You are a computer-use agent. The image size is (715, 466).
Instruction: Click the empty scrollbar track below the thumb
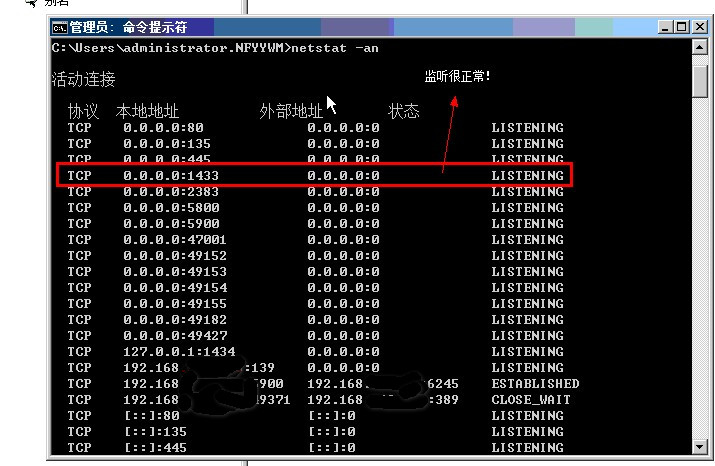pyautogui.click(x=699, y=268)
